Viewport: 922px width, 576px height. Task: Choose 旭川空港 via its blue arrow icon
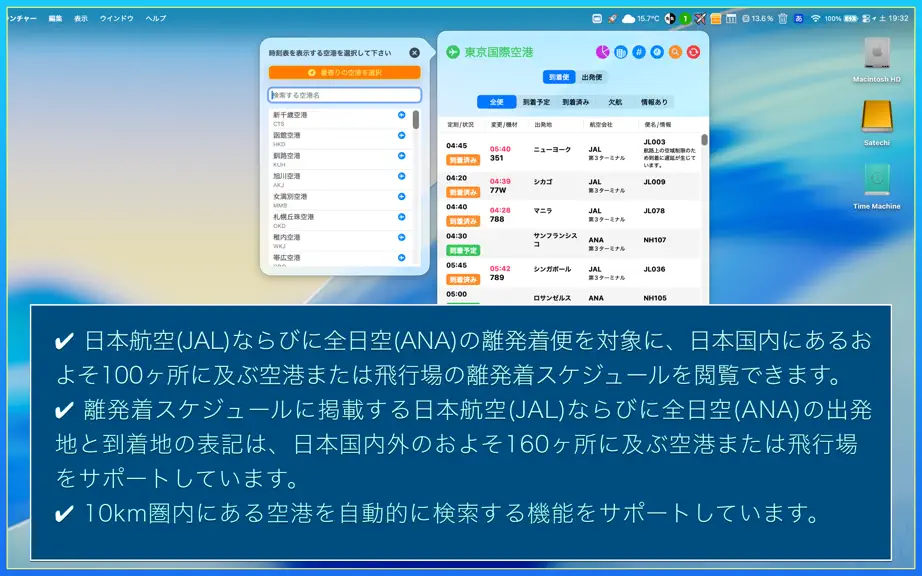tap(402, 176)
